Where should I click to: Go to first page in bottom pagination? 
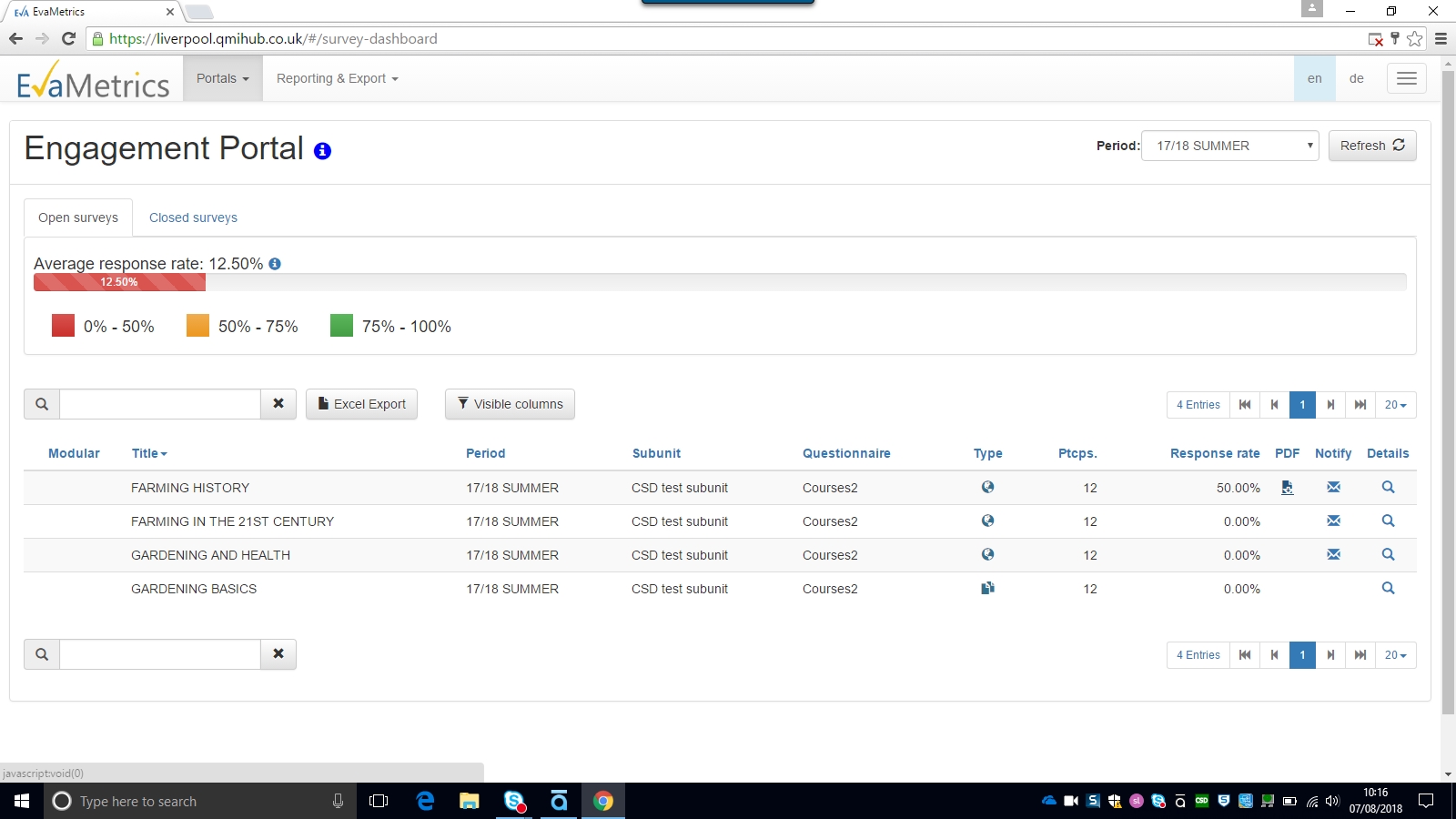point(1245,655)
